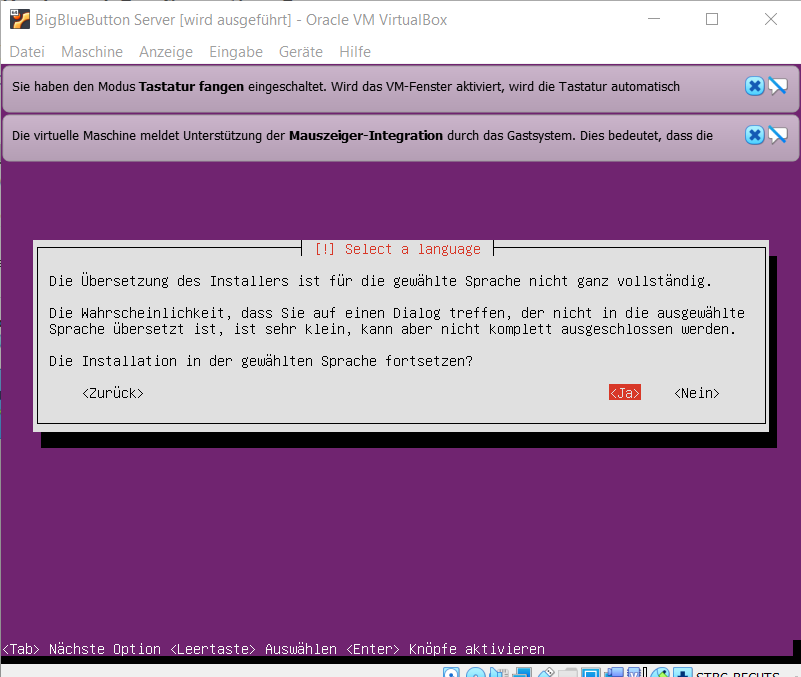
Task: Click the bold text 'Mauszeiger-Integration'
Action: (366, 135)
